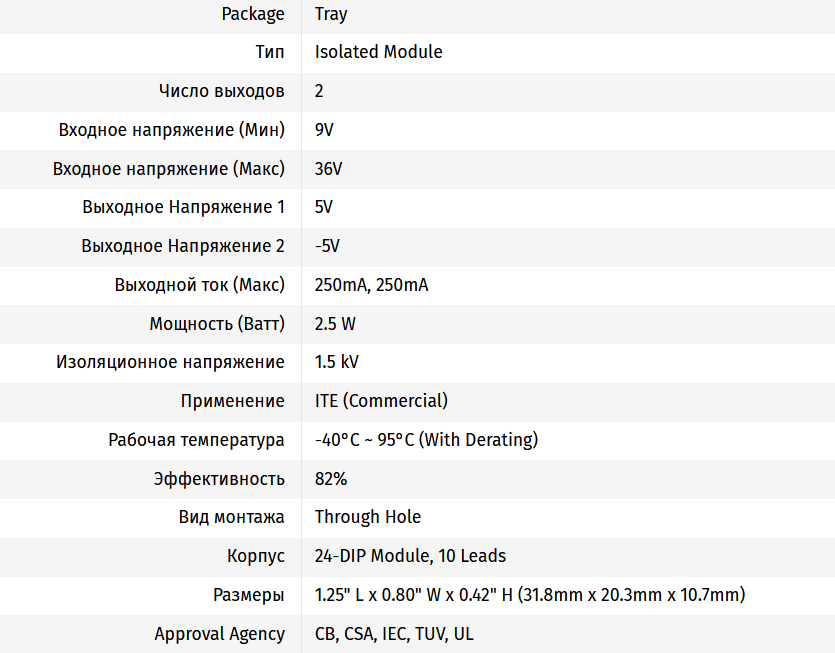Click the 'Входное напряжение (Макс)' label
The height and width of the screenshot is (653, 835).
(169, 169)
